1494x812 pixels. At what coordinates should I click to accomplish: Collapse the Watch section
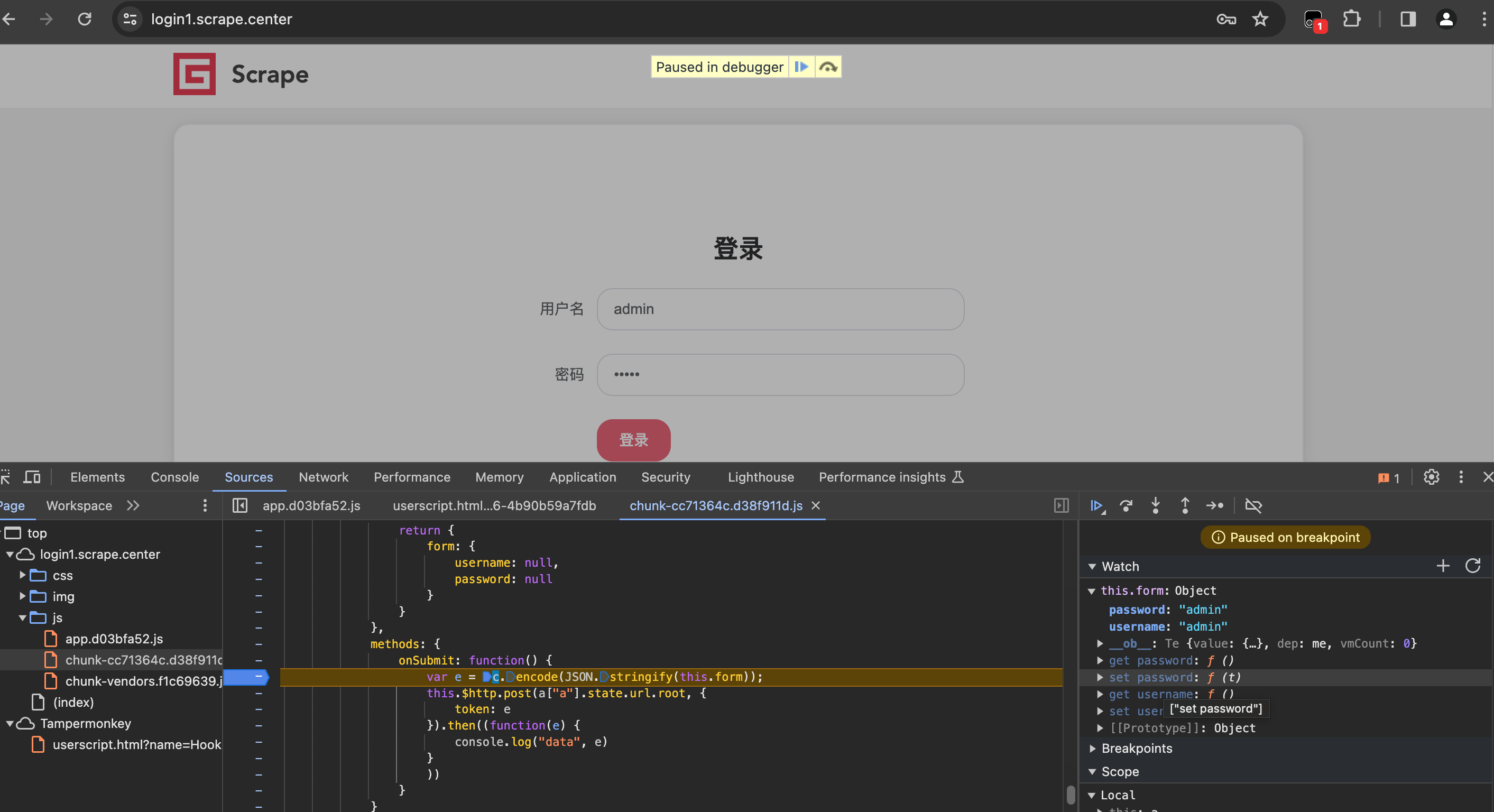(1092, 567)
